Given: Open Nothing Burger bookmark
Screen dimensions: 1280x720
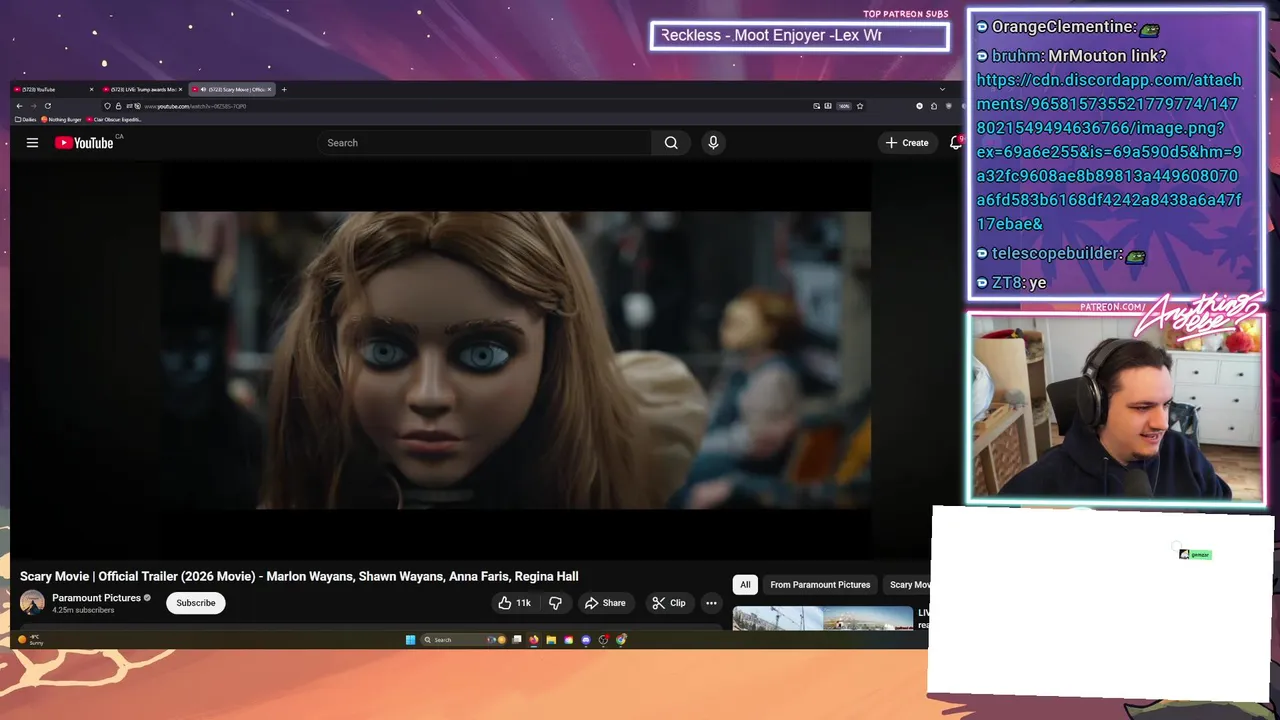Looking at the screenshot, I should pyautogui.click(x=62, y=119).
